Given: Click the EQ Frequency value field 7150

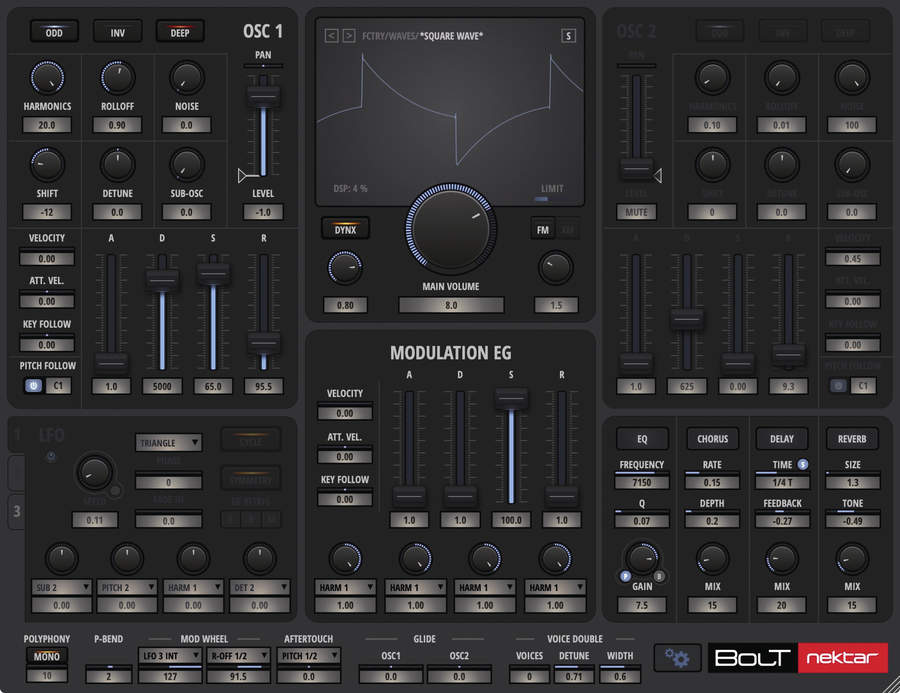Looking at the screenshot, I should [642, 482].
